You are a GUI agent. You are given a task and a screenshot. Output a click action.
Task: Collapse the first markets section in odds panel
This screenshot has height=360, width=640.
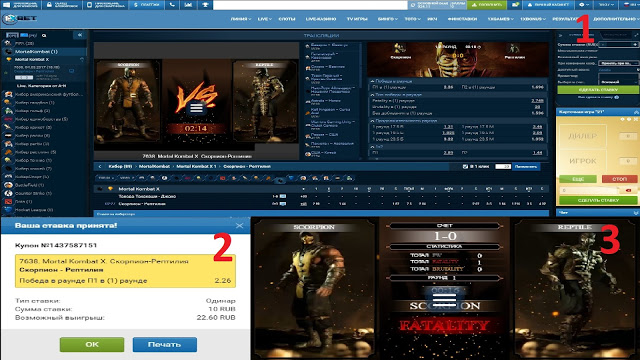coord(372,81)
